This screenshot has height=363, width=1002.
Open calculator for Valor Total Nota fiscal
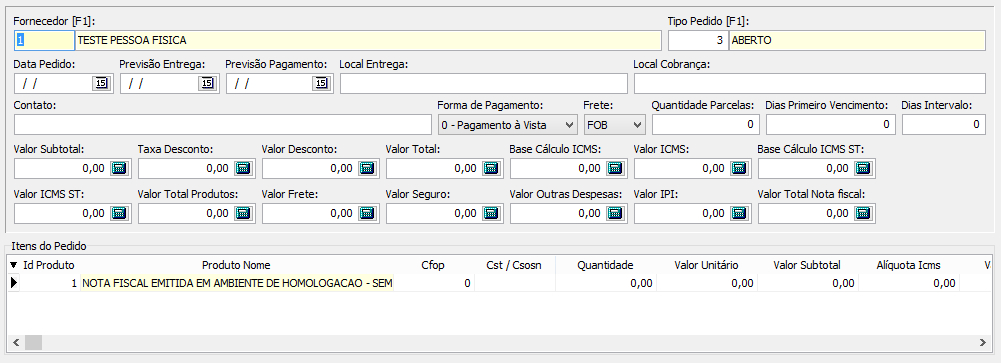[x=863, y=213]
